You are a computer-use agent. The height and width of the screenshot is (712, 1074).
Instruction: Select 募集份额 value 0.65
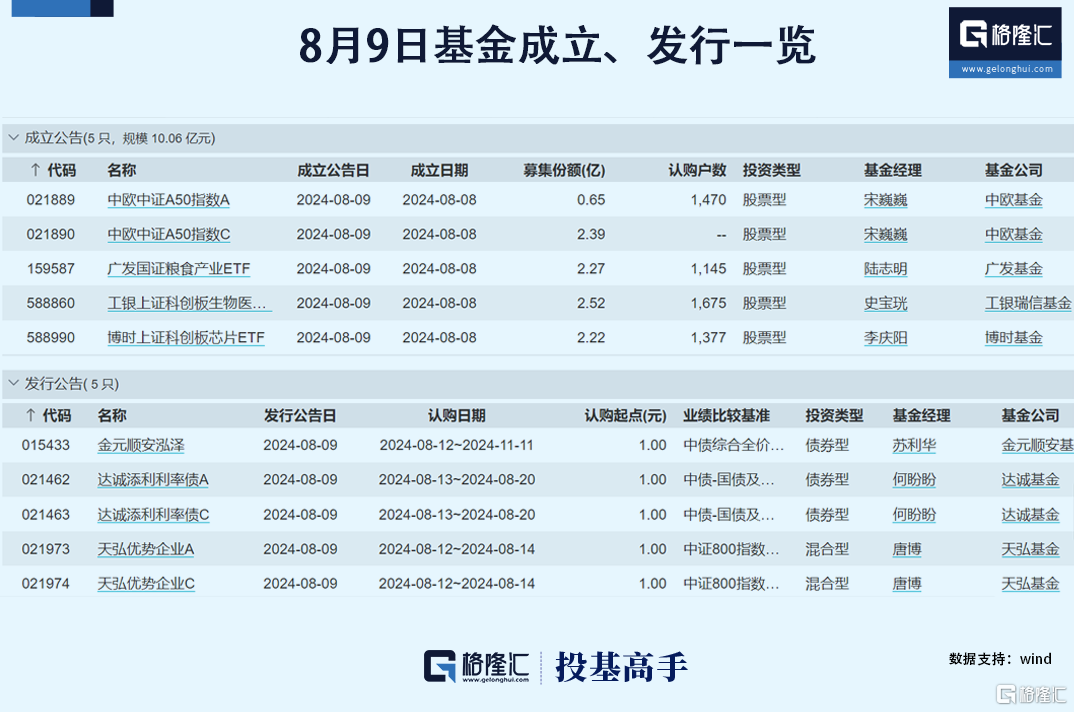pyautogui.click(x=591, y=200)
